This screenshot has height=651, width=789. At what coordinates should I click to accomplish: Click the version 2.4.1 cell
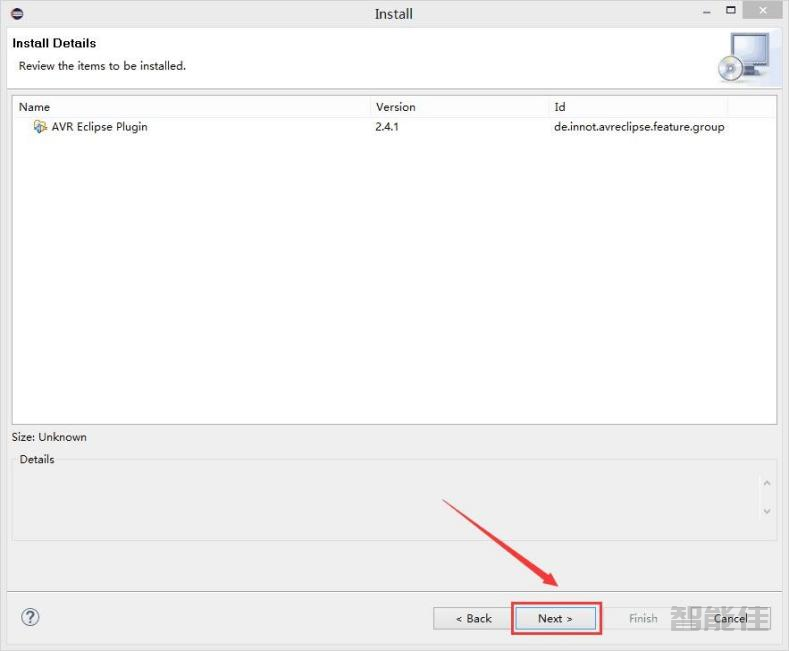click(387, 127)
